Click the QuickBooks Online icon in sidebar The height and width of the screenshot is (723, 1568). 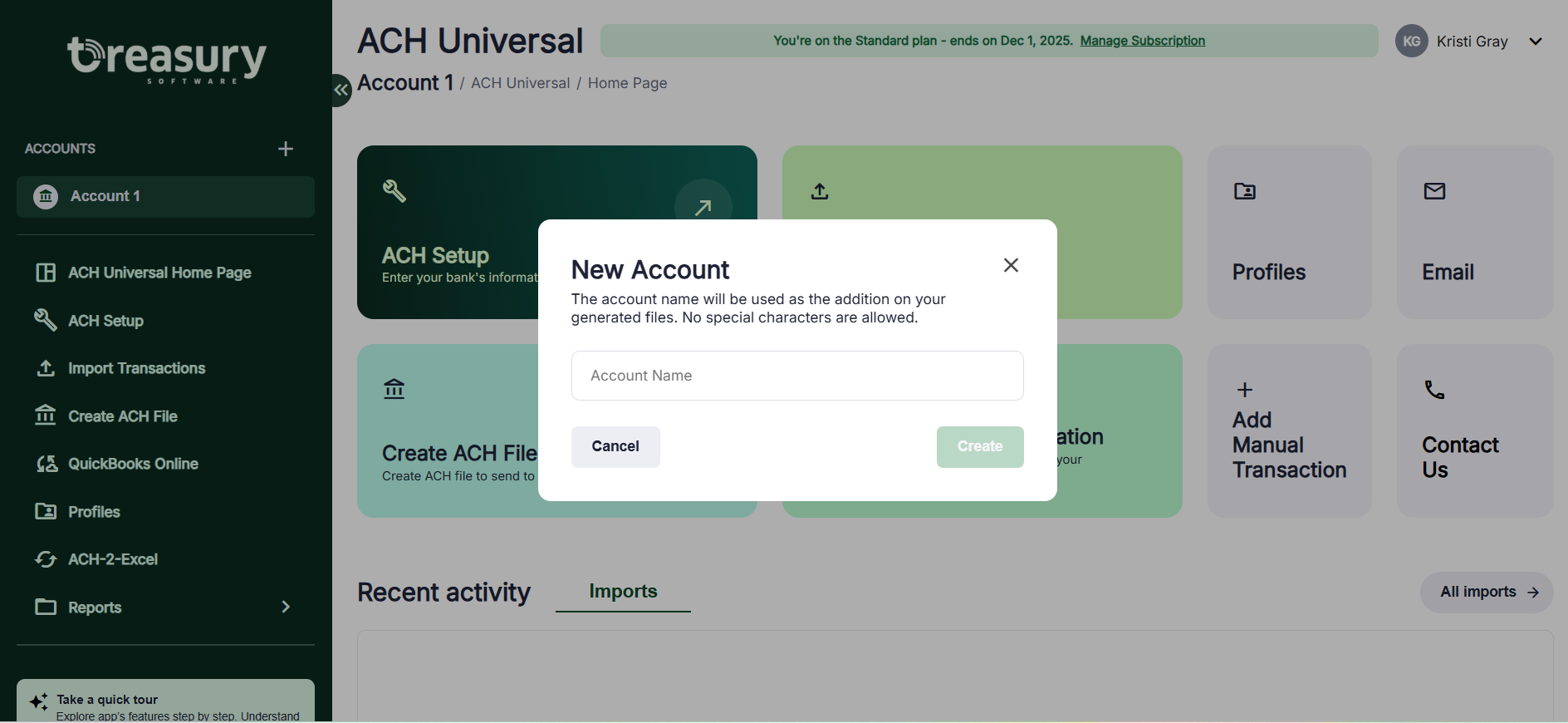coord(47,464)
